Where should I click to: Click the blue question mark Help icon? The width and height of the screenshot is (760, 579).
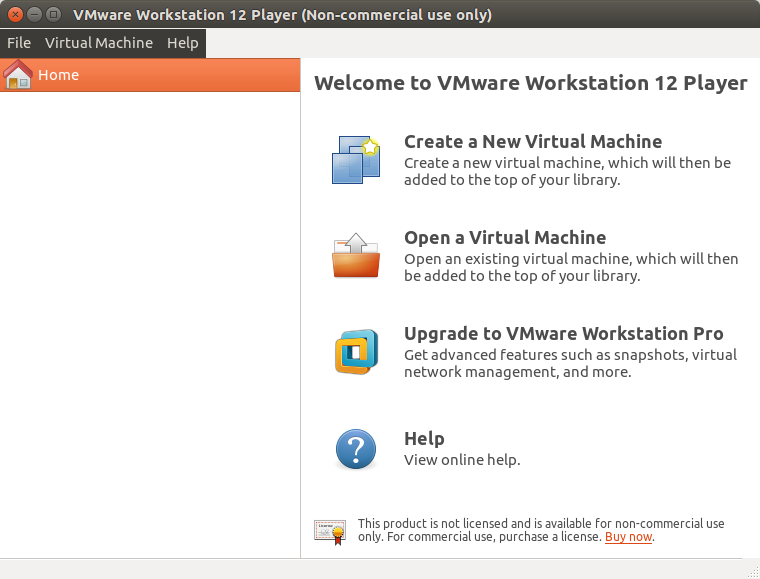point(356,449)
